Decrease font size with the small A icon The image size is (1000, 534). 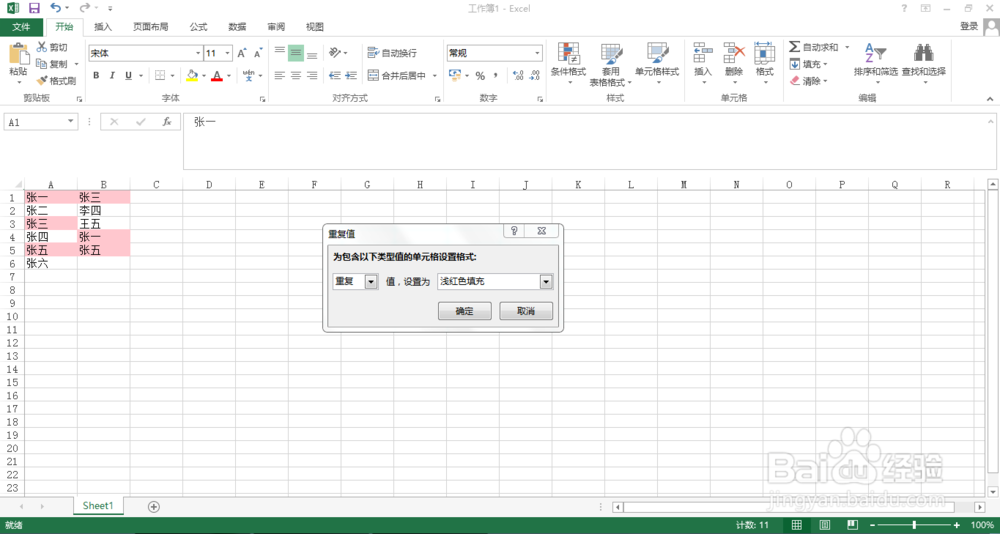click(x=258, y=54)
